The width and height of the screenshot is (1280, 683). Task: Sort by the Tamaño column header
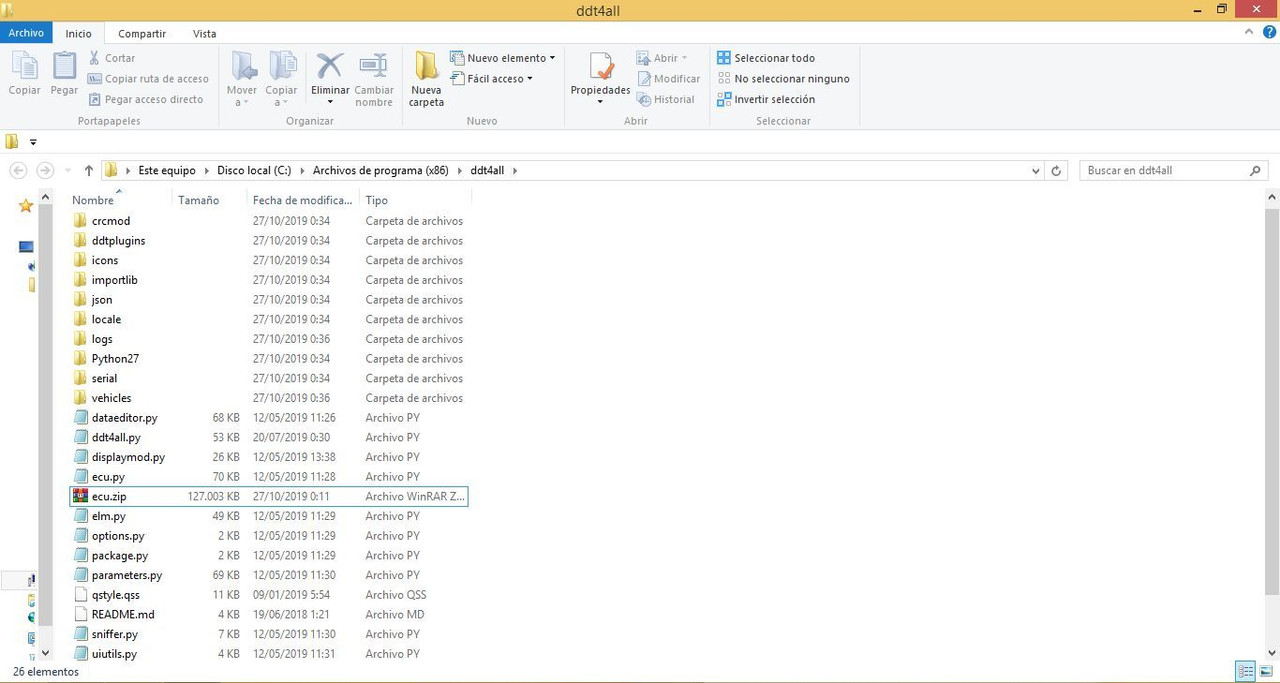[198, 200]
